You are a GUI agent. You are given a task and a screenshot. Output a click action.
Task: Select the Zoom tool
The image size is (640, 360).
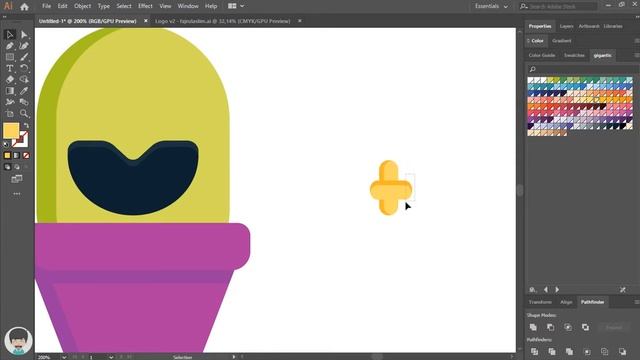(x=24, y=113)
